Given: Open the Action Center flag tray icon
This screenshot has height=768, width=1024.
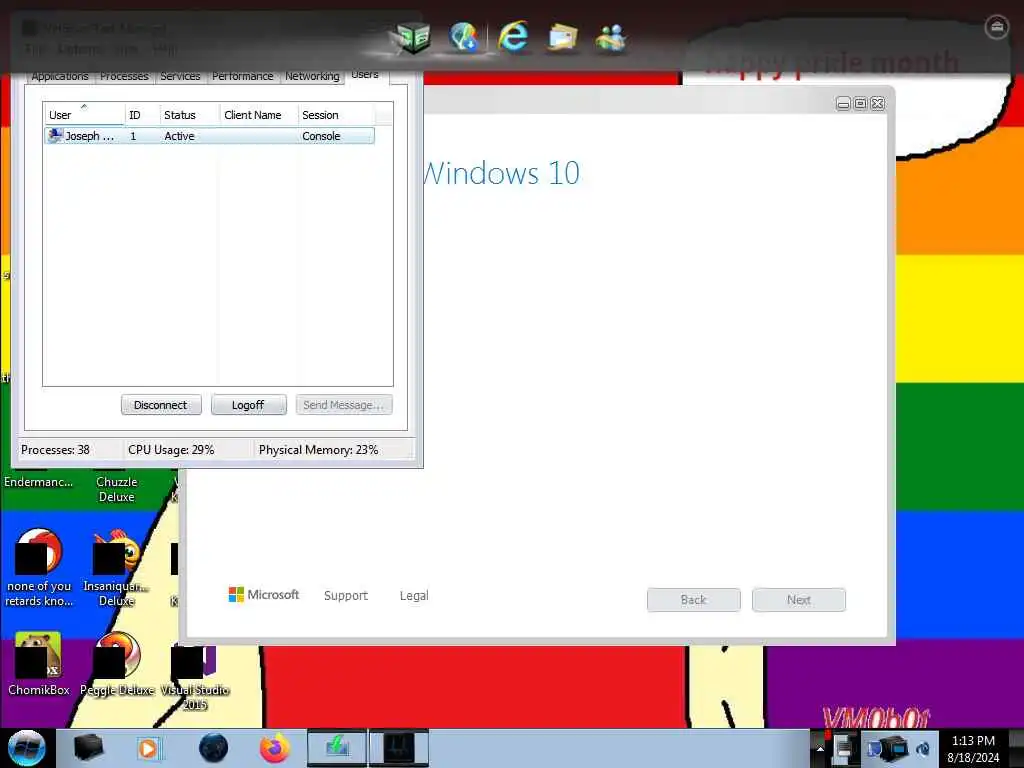Looking at the screenshot, I should [x=843, y=748].
